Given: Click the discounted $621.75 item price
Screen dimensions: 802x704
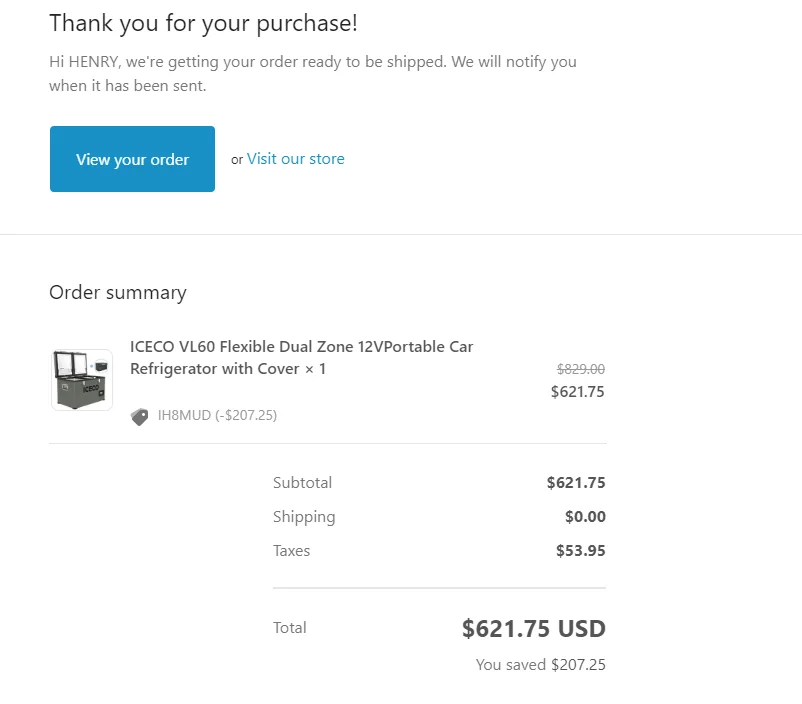Looking at the screenshot, I should pyautogui.click(x=577, y=392).
